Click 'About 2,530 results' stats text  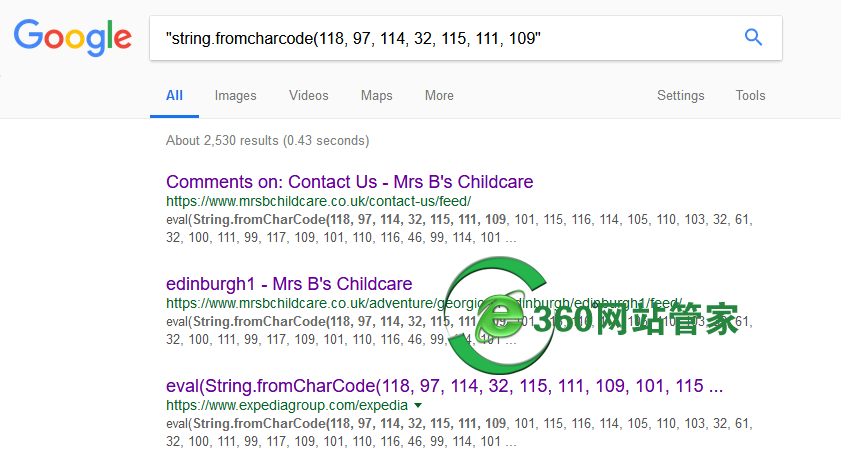(268, 140)
